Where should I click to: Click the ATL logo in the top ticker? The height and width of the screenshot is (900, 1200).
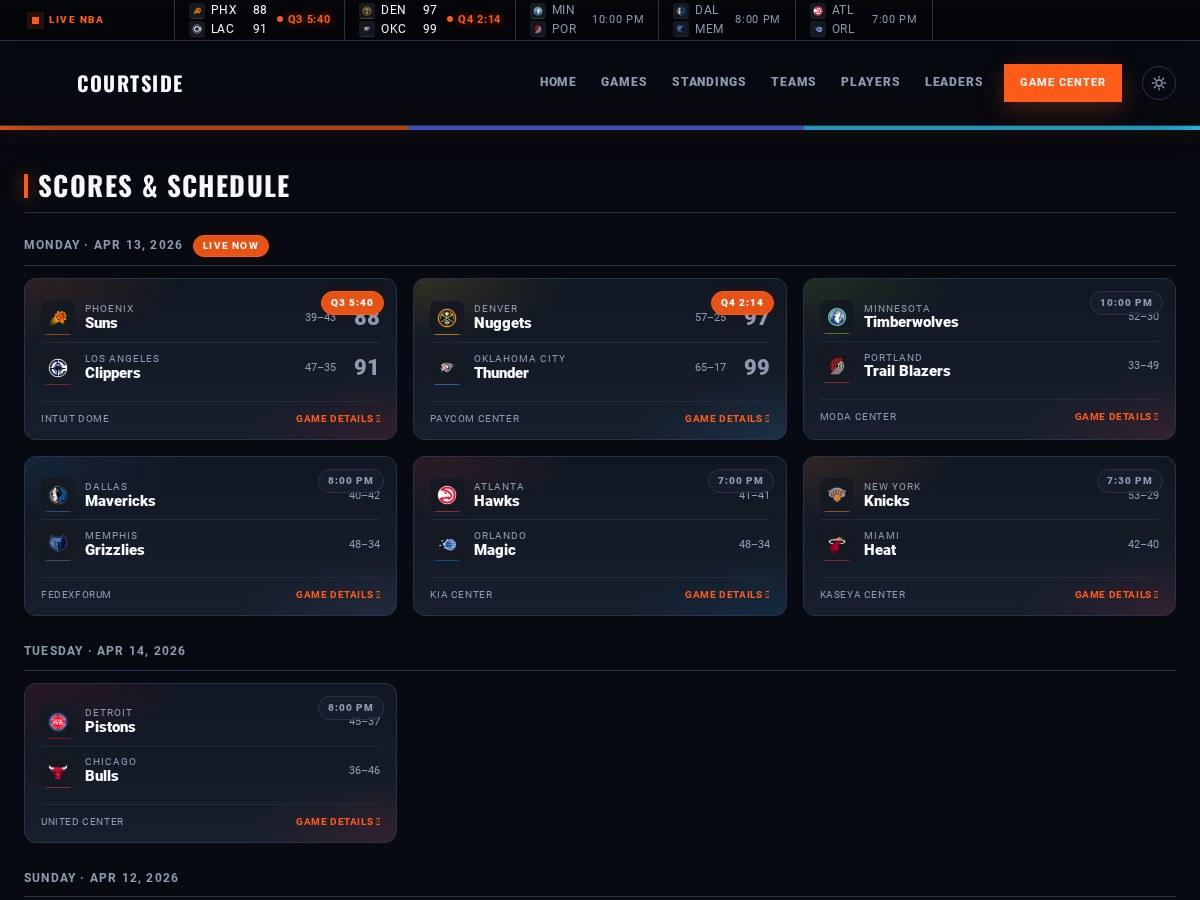tap(818, 10)
